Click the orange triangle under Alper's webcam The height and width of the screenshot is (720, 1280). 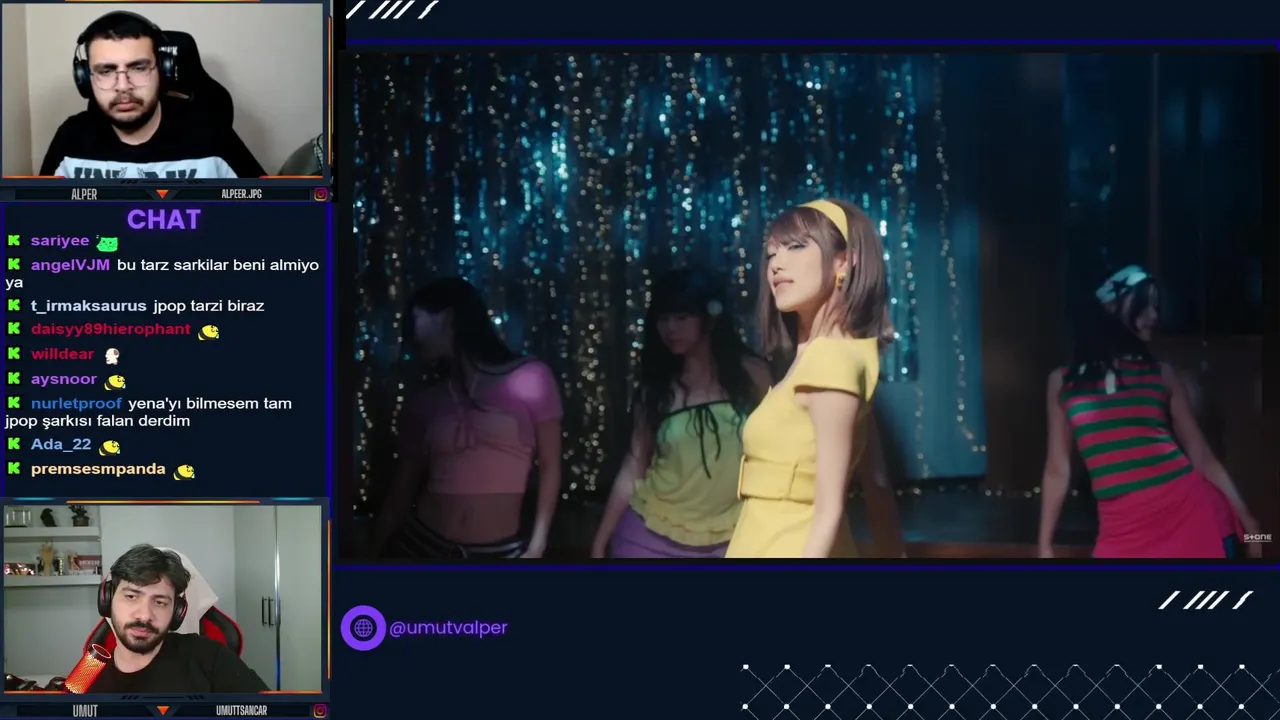162,194
